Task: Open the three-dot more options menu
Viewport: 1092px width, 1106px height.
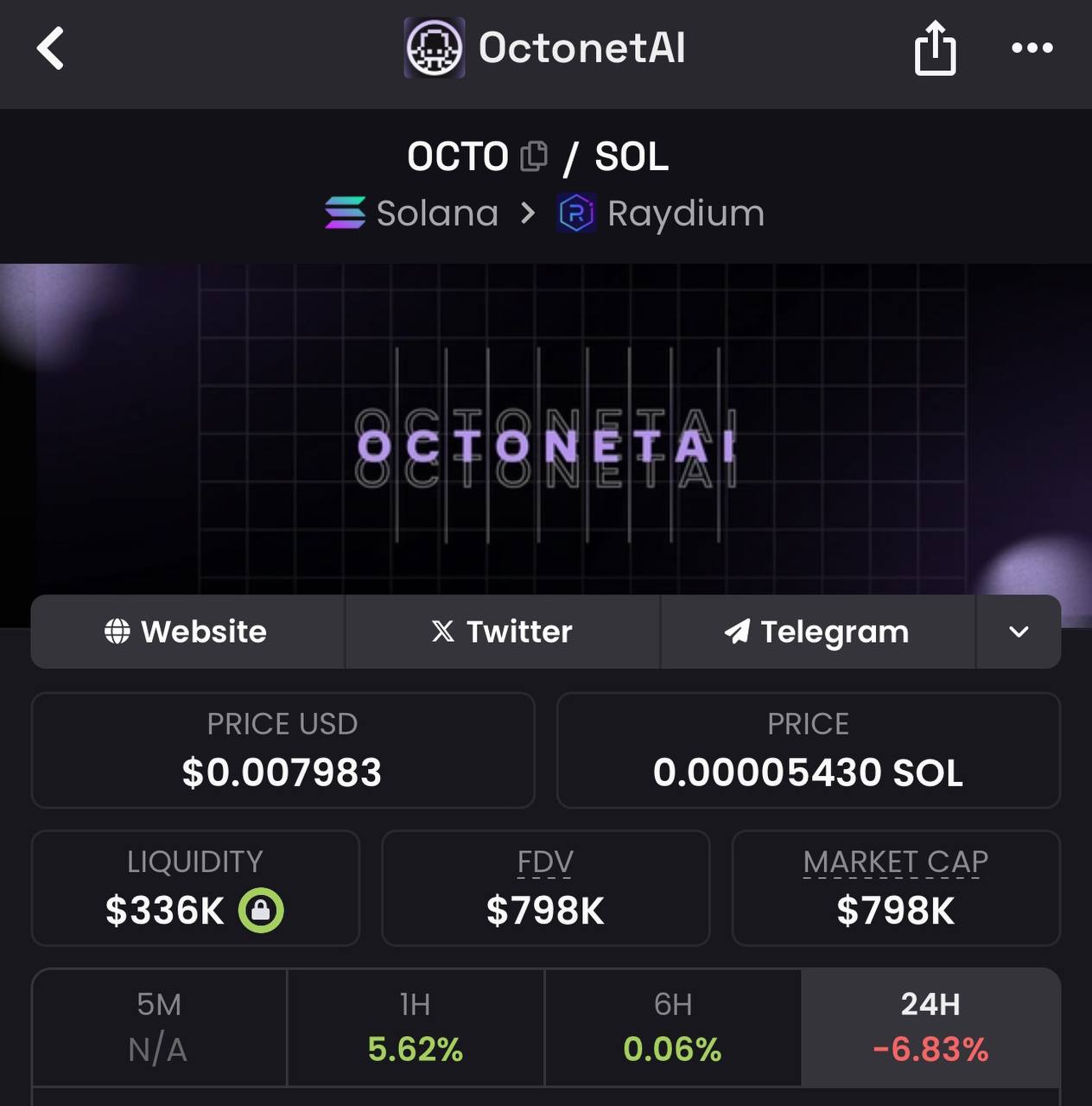Action: 1032,48
